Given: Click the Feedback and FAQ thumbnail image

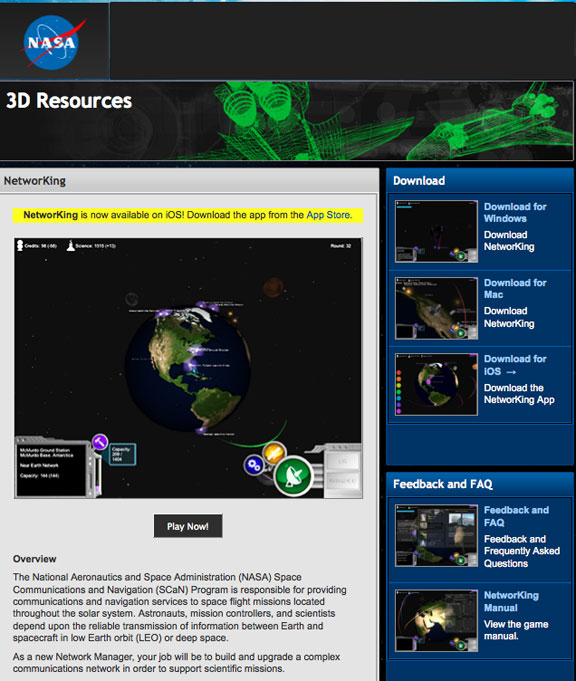Looking at the screenshot, I should (x=436, y=536).
